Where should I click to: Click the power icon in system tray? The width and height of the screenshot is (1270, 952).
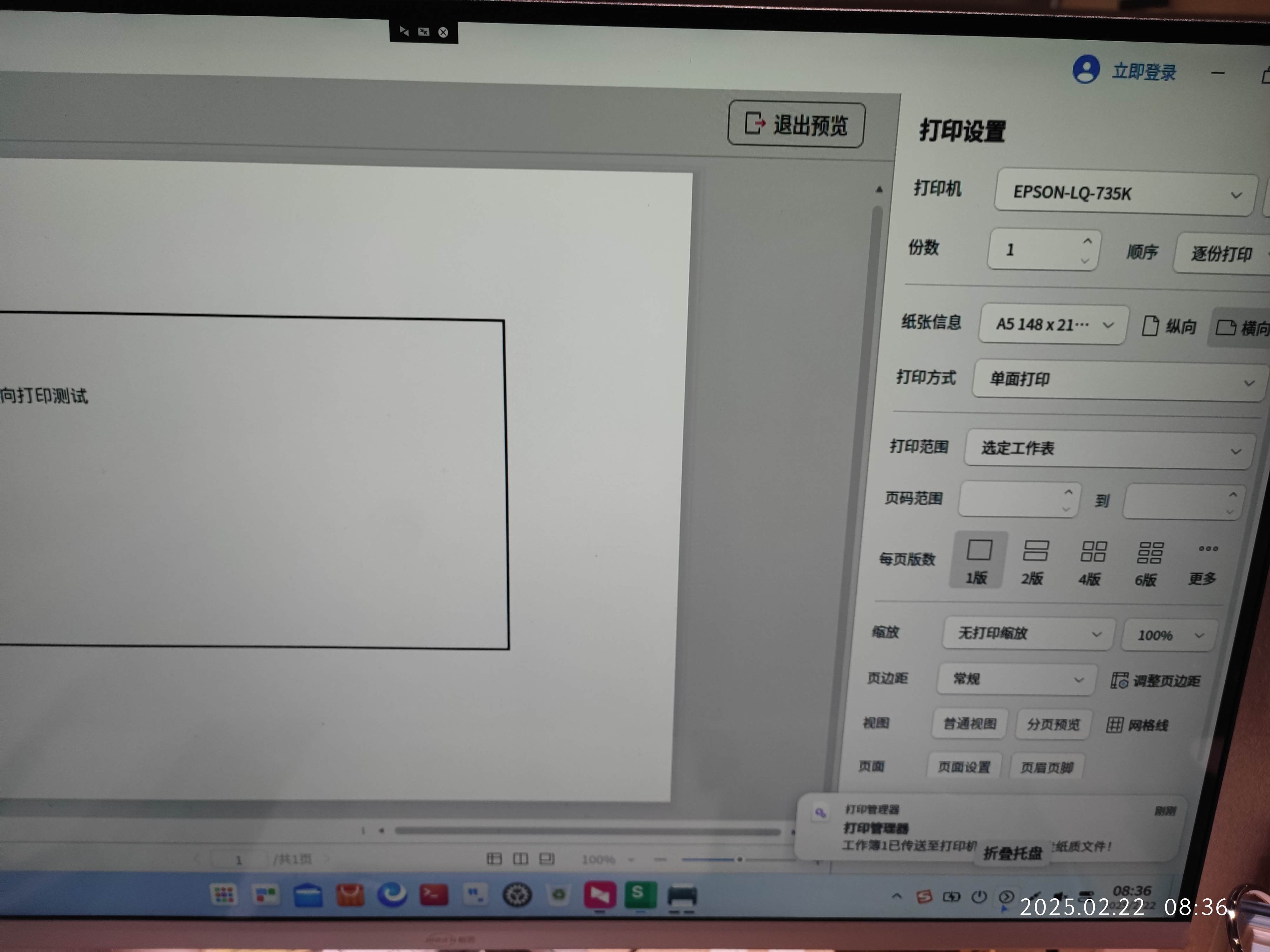(979, 896)
